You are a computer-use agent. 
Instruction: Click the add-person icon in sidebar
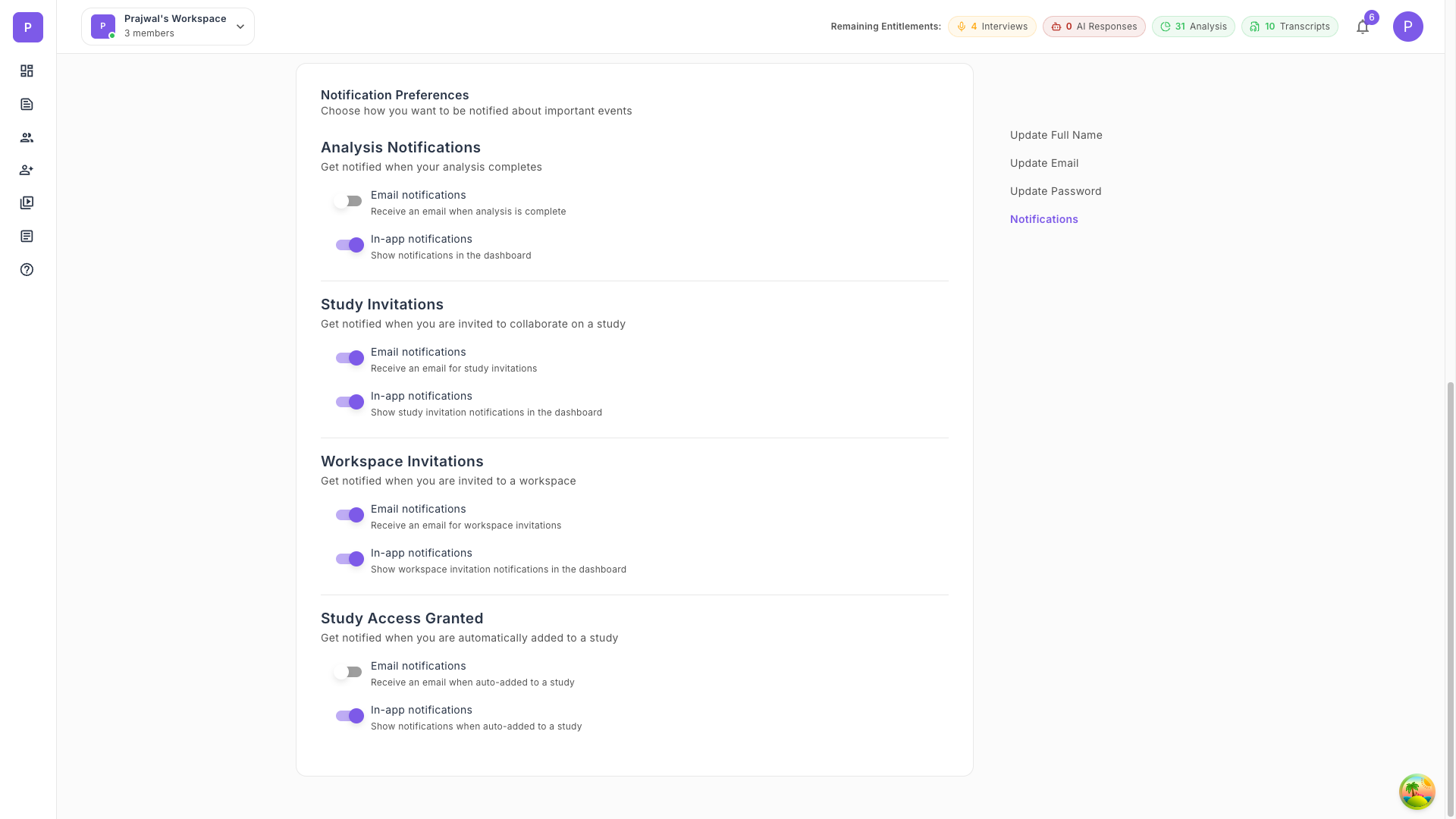27,170
